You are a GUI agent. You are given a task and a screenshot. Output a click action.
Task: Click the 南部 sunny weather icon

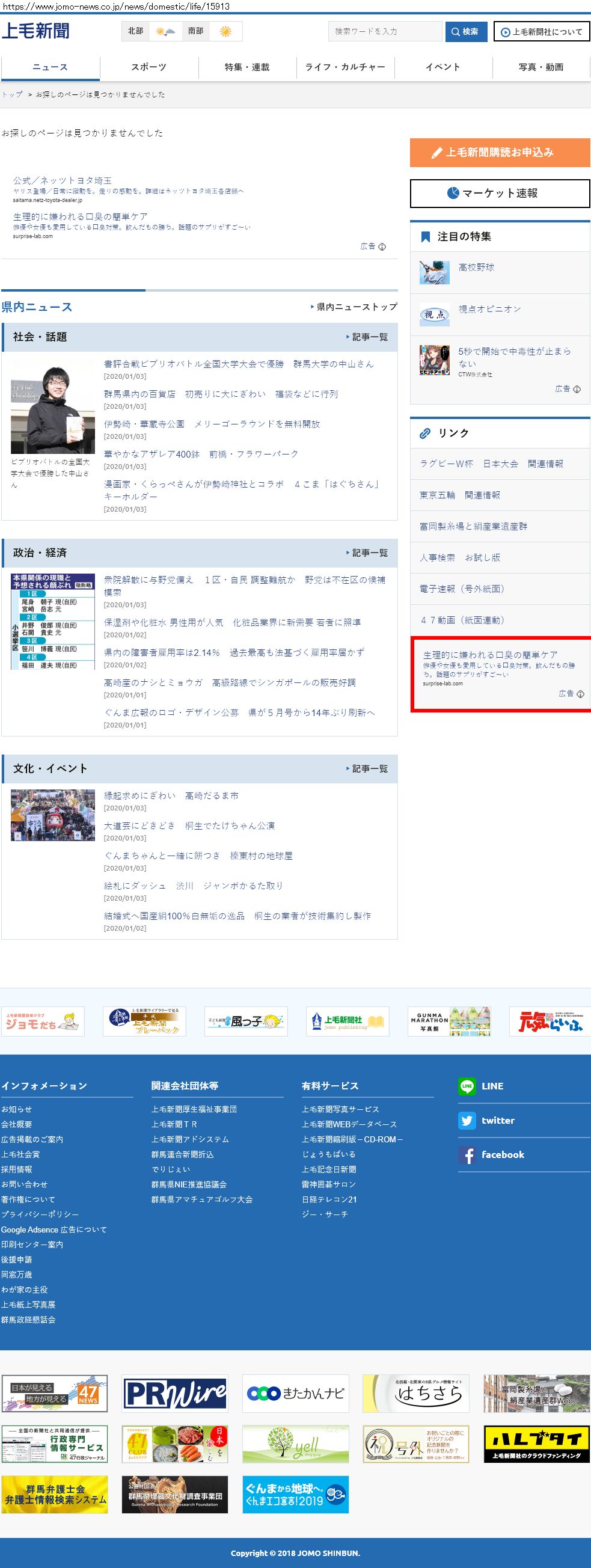(225, 31)
